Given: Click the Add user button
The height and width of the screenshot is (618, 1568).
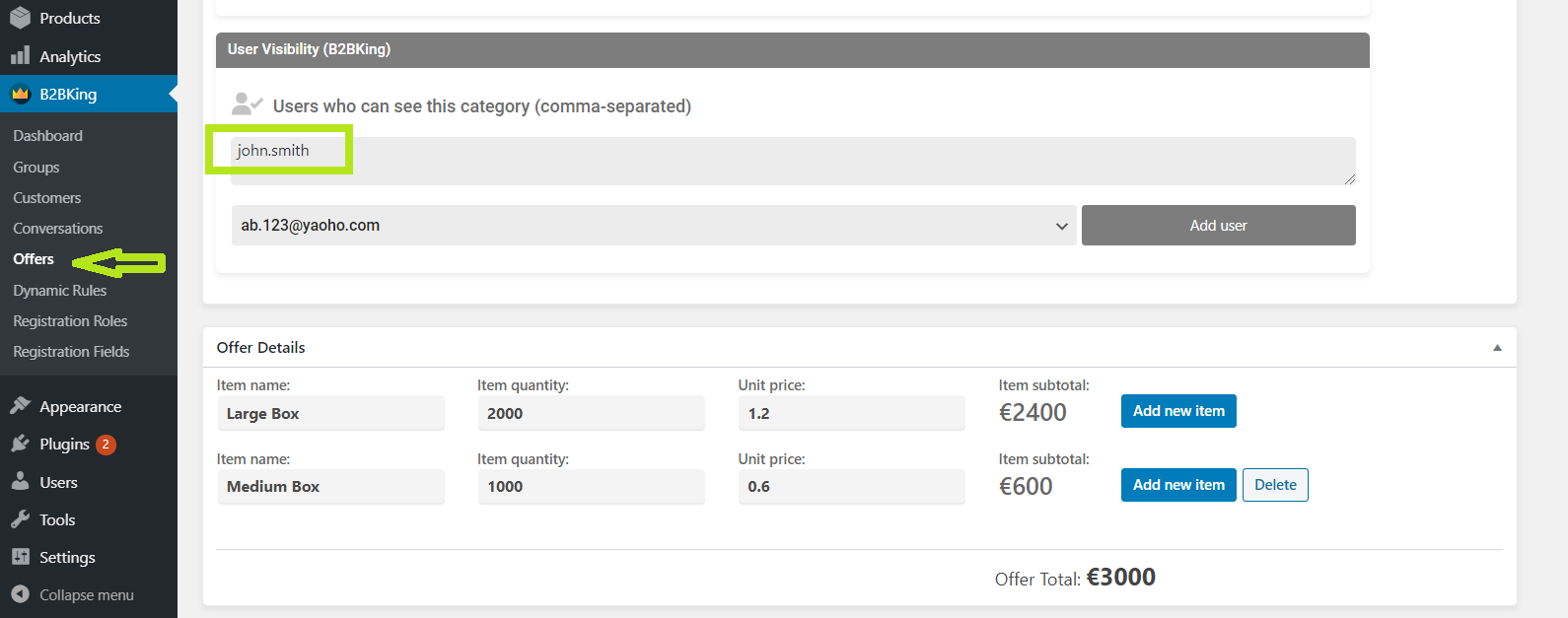Looking at the screenshot, I should tap(1219, 225).
